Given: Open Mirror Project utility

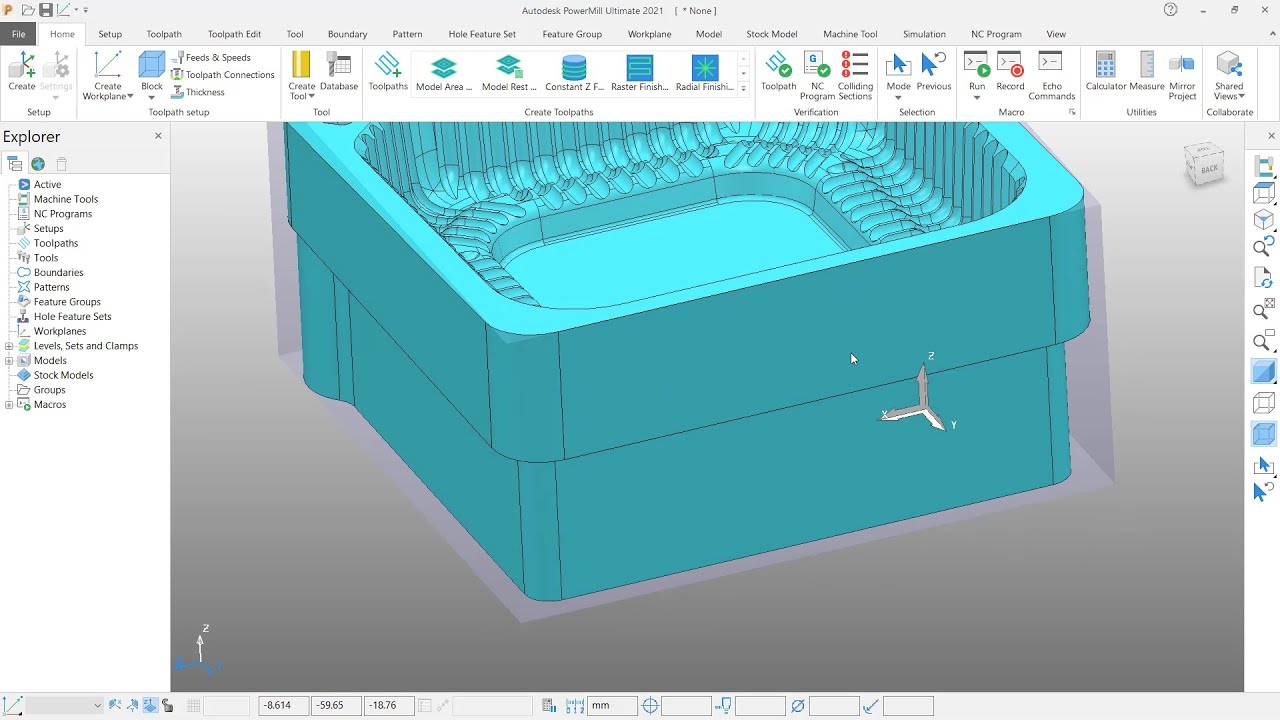Looking at the screenshot, I should pos(1182,76).
